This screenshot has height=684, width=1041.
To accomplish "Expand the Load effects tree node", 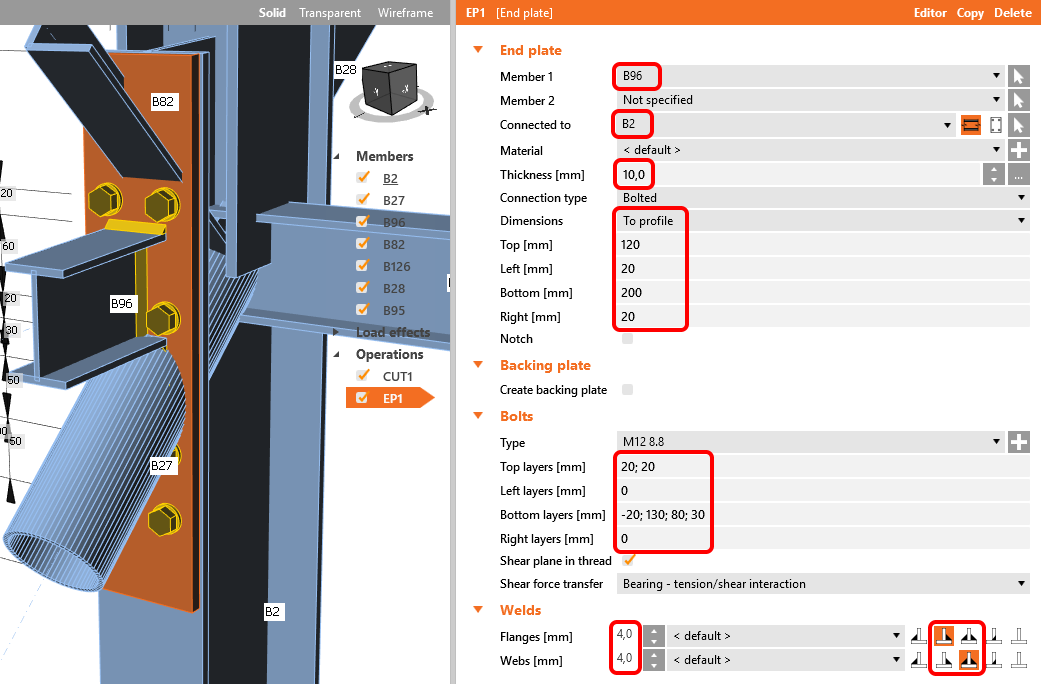I will [x=336, y=332].
